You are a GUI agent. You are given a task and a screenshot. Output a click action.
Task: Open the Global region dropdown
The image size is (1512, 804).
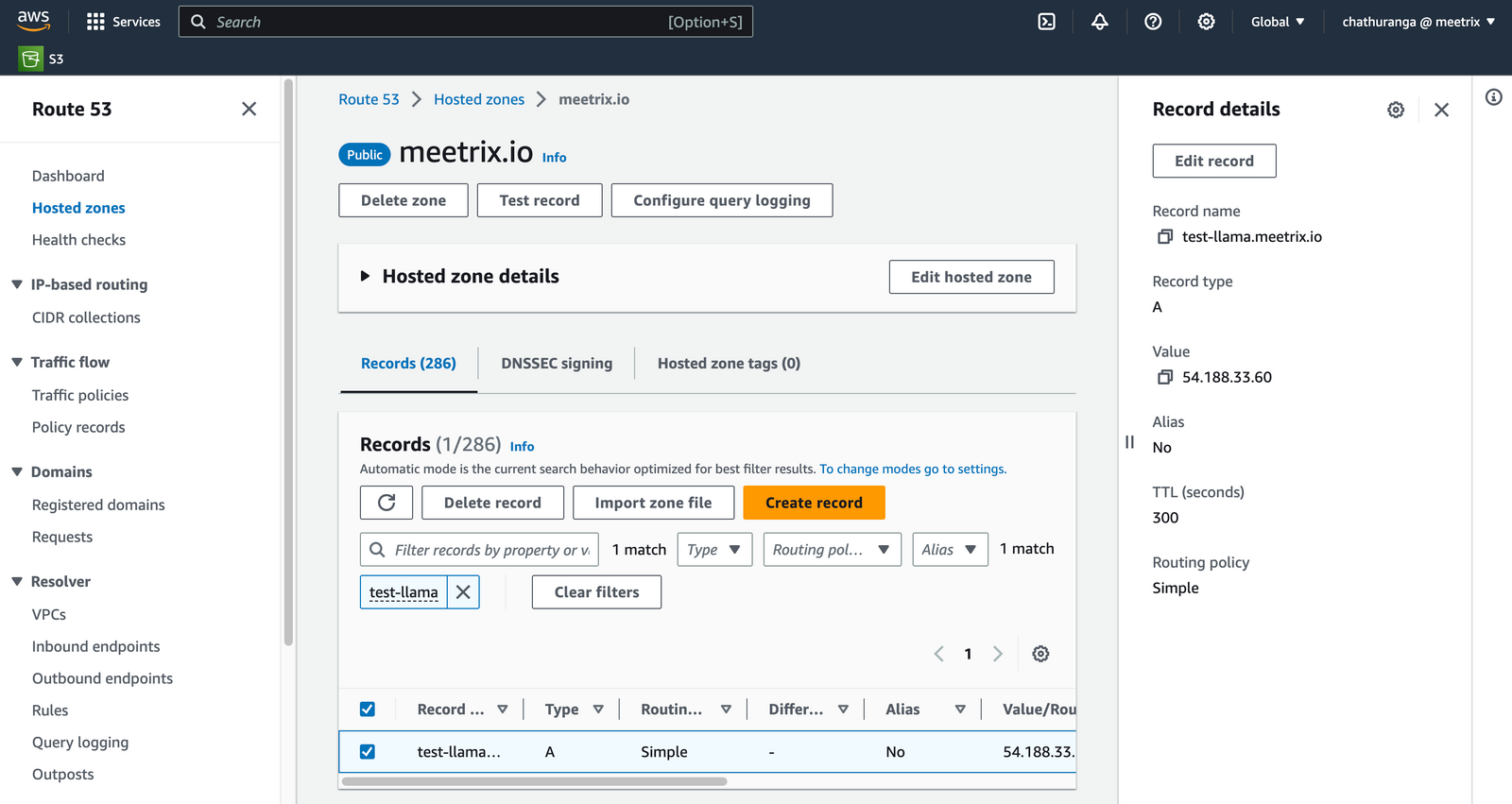coord(1278,22)
